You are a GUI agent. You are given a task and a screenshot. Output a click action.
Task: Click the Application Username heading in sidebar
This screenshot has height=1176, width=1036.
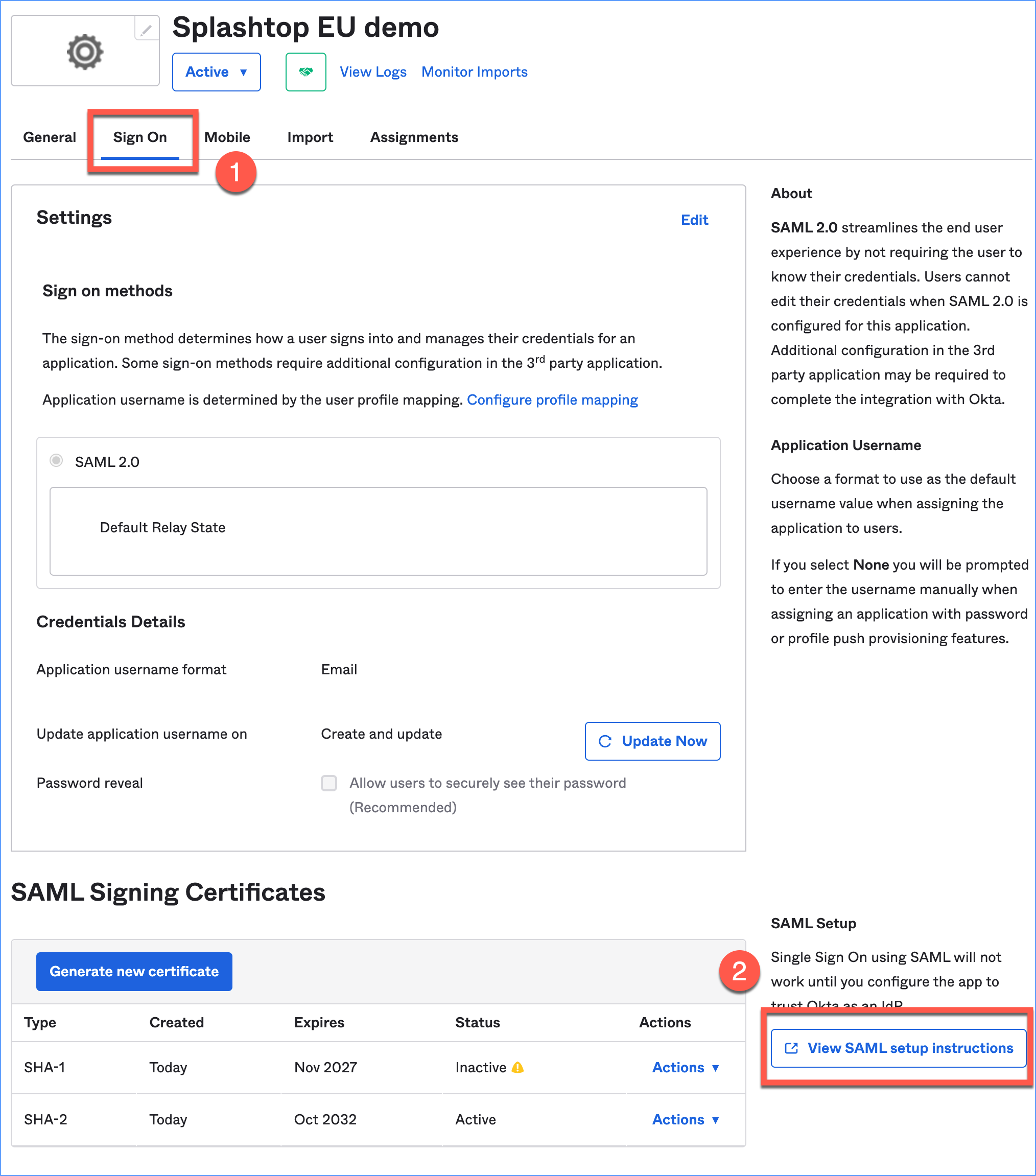coord(845,445)
